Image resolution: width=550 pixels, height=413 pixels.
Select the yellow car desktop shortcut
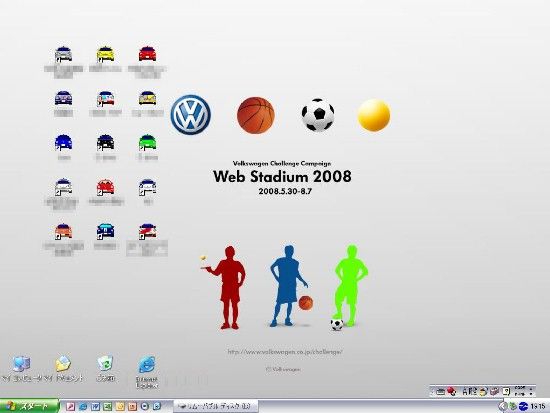(105, 55)
